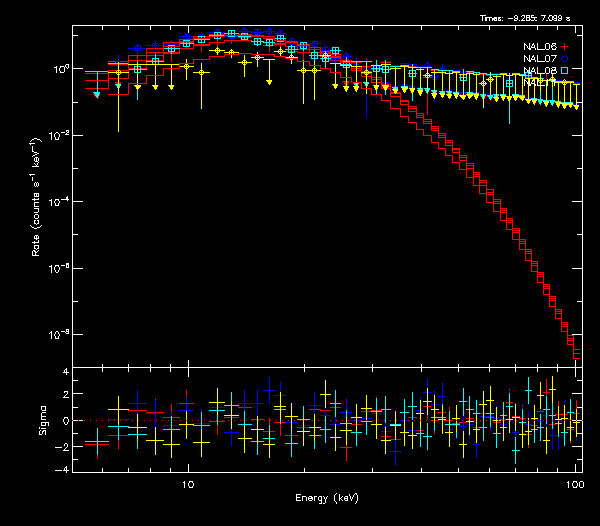The image size is (600, 526).
Task: Click the 10⁰ tick label on rate axis
Action: (60, 68)
